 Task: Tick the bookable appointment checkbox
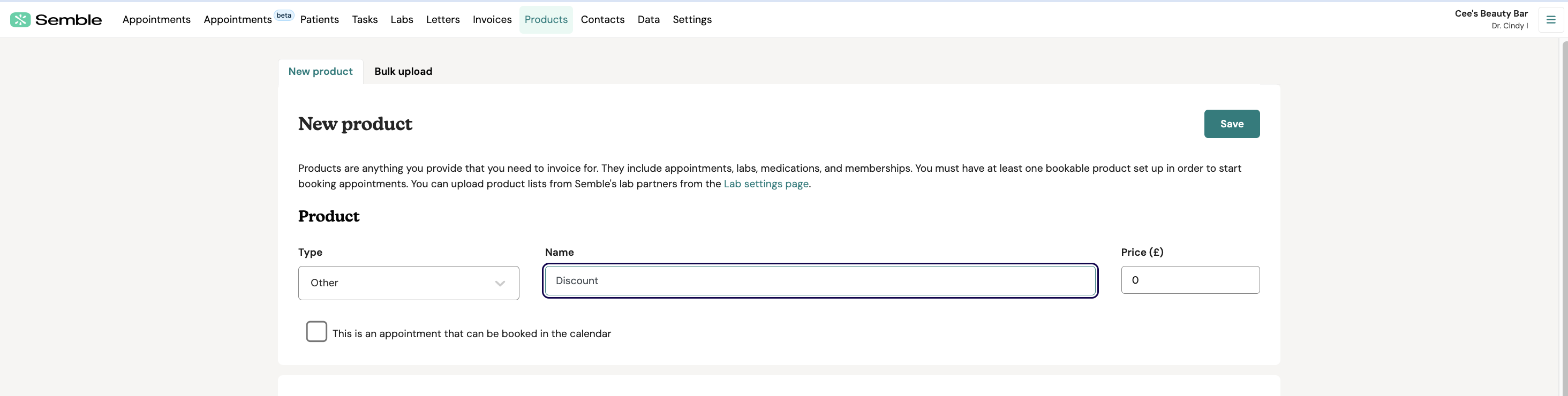(x=316, y=332)
